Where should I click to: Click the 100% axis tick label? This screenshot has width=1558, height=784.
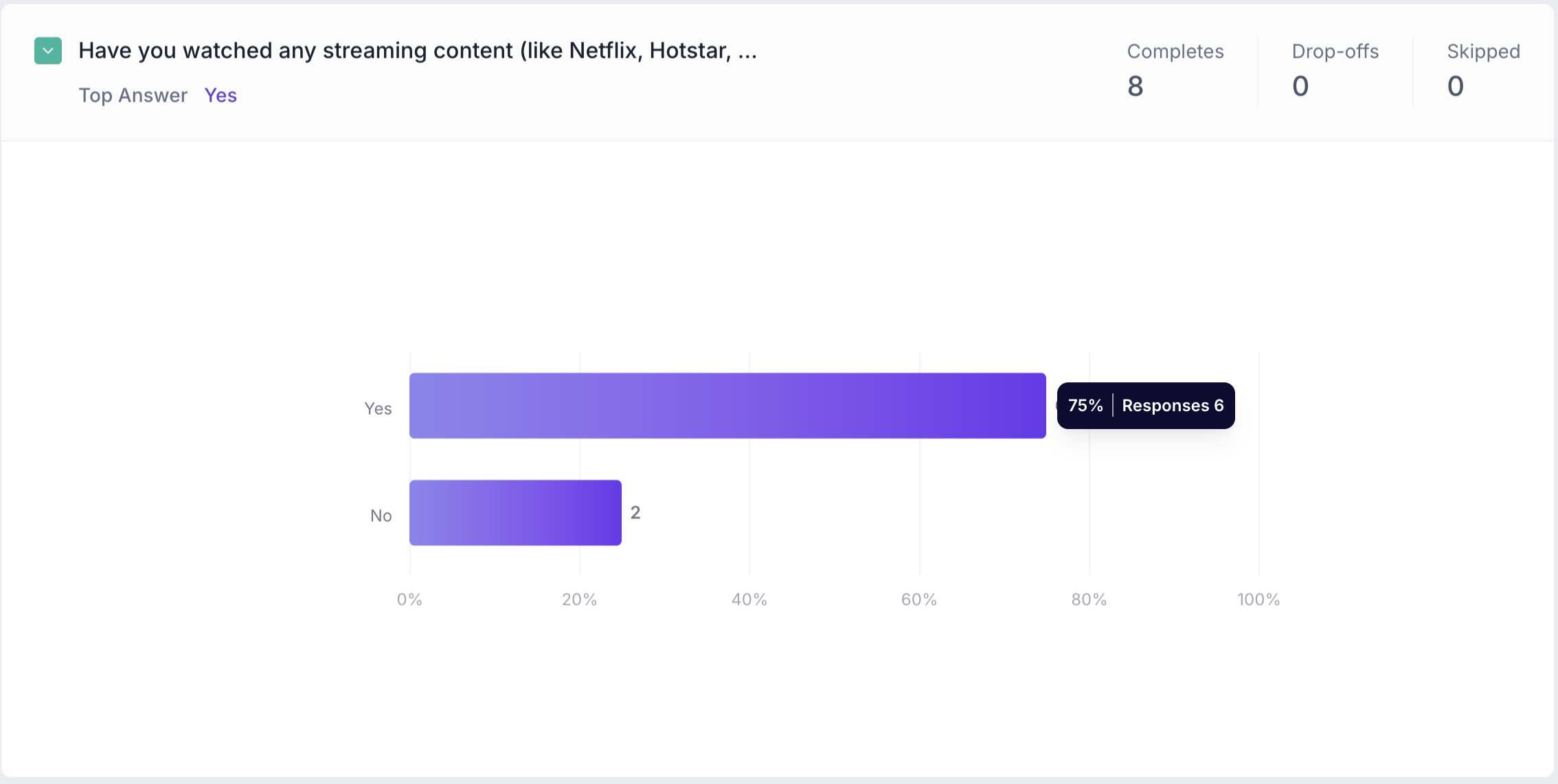(x=1258, y=599)
